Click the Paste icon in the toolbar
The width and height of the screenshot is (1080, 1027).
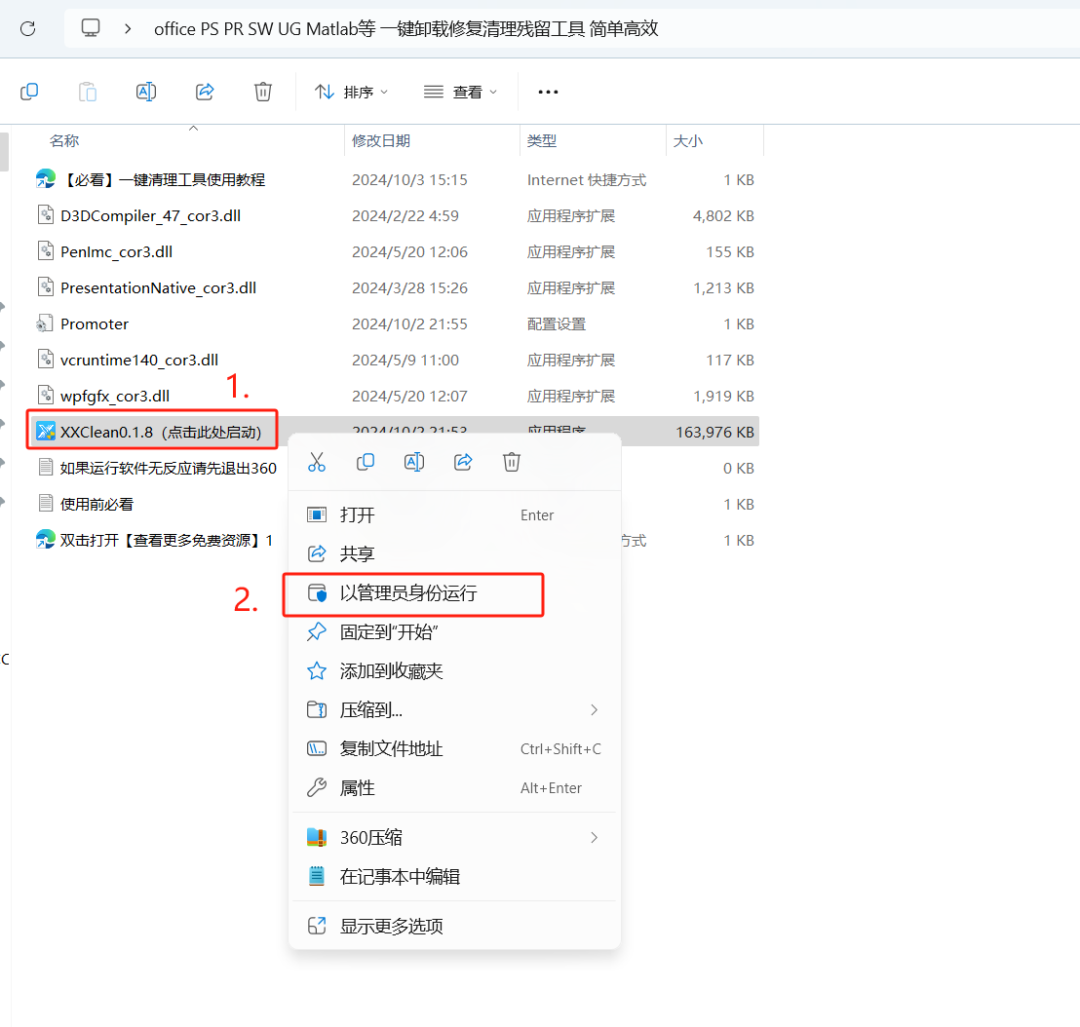(x=87, y=92)
